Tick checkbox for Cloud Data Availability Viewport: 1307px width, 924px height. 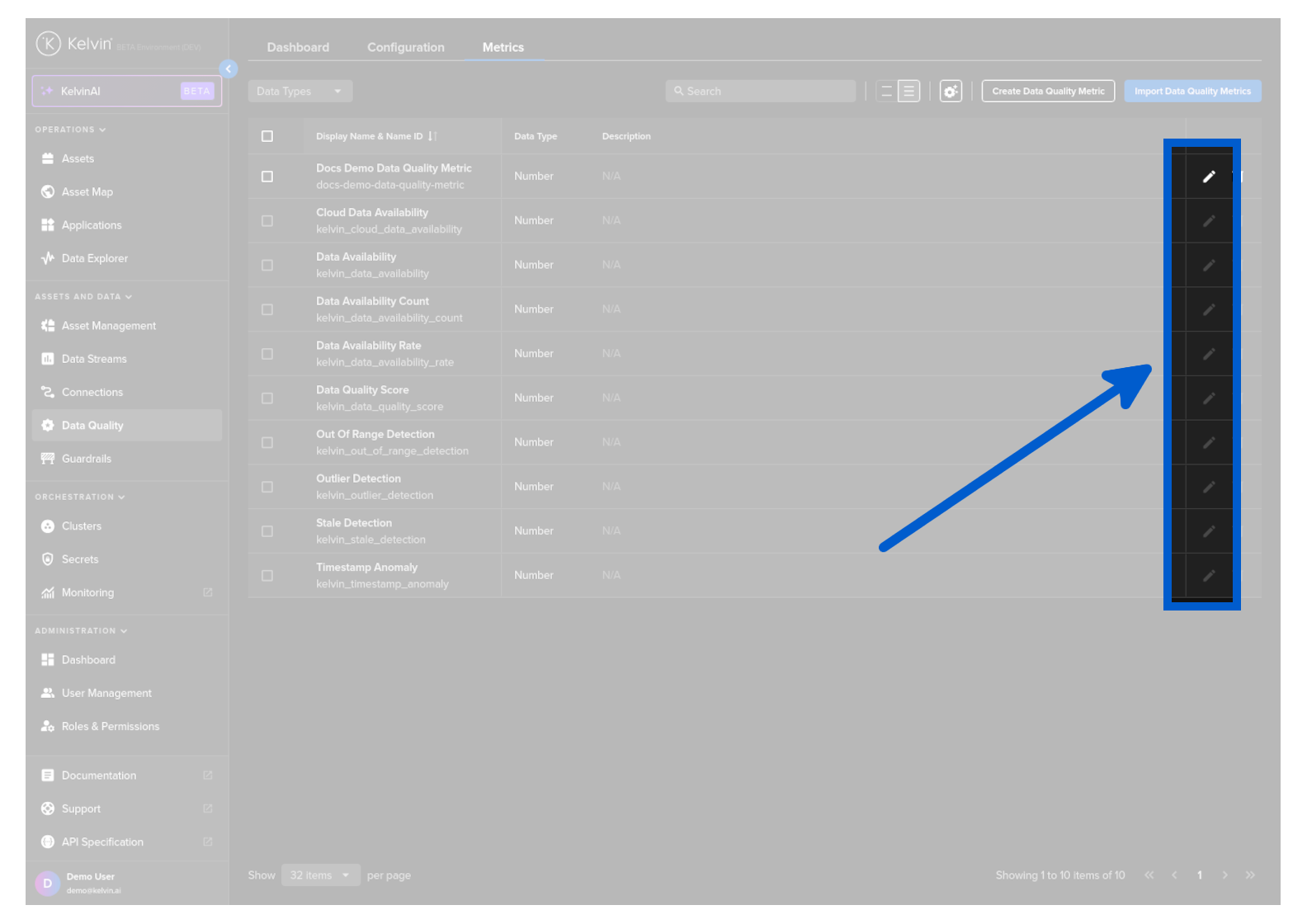coord(267,221)
